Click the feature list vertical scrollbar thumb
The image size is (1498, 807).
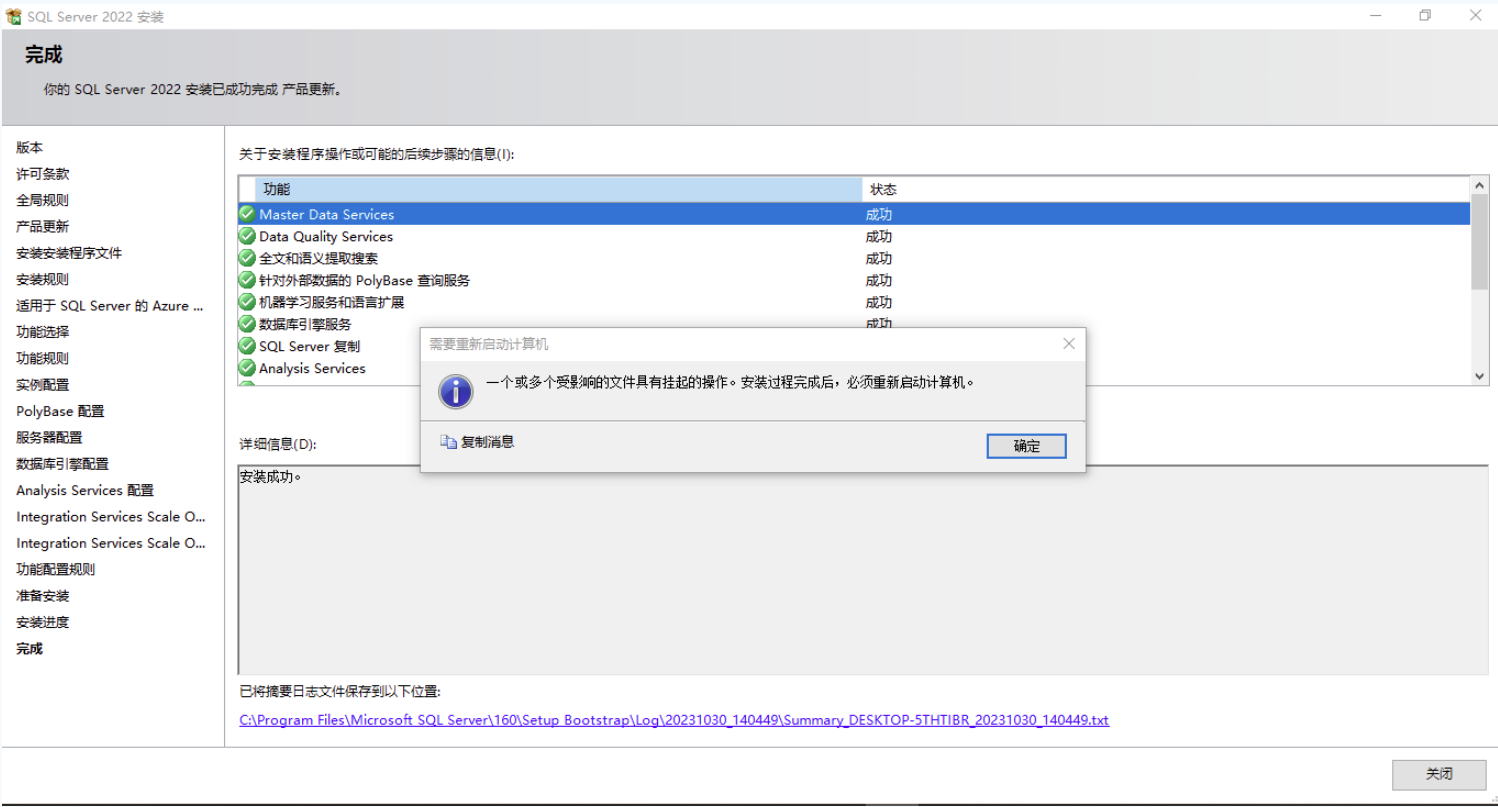pyautogui.click(x=1480, y=241)
